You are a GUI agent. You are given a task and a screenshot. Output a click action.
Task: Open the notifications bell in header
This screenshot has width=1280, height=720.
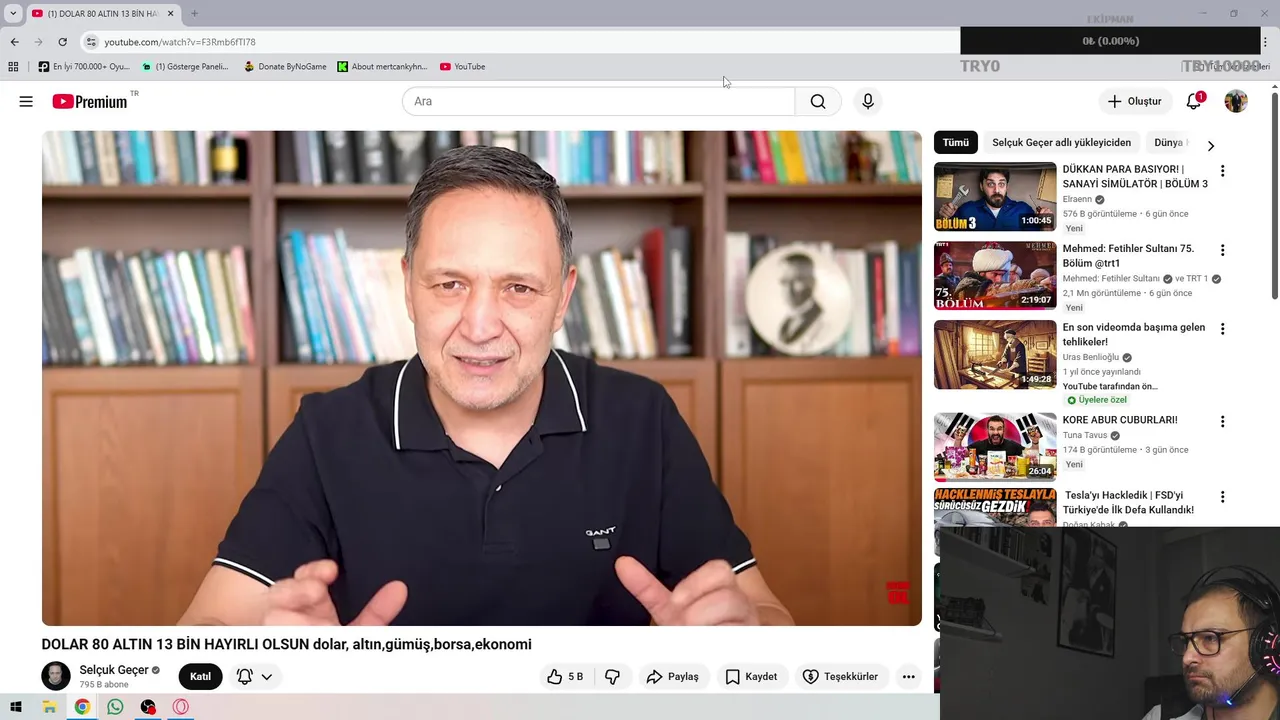[x=1194, y=101]
